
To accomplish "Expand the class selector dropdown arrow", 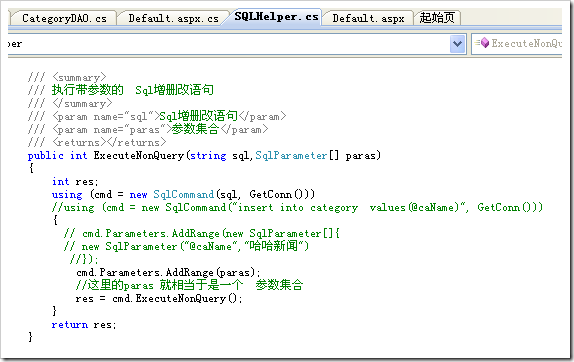I will (x=457, y=44).
